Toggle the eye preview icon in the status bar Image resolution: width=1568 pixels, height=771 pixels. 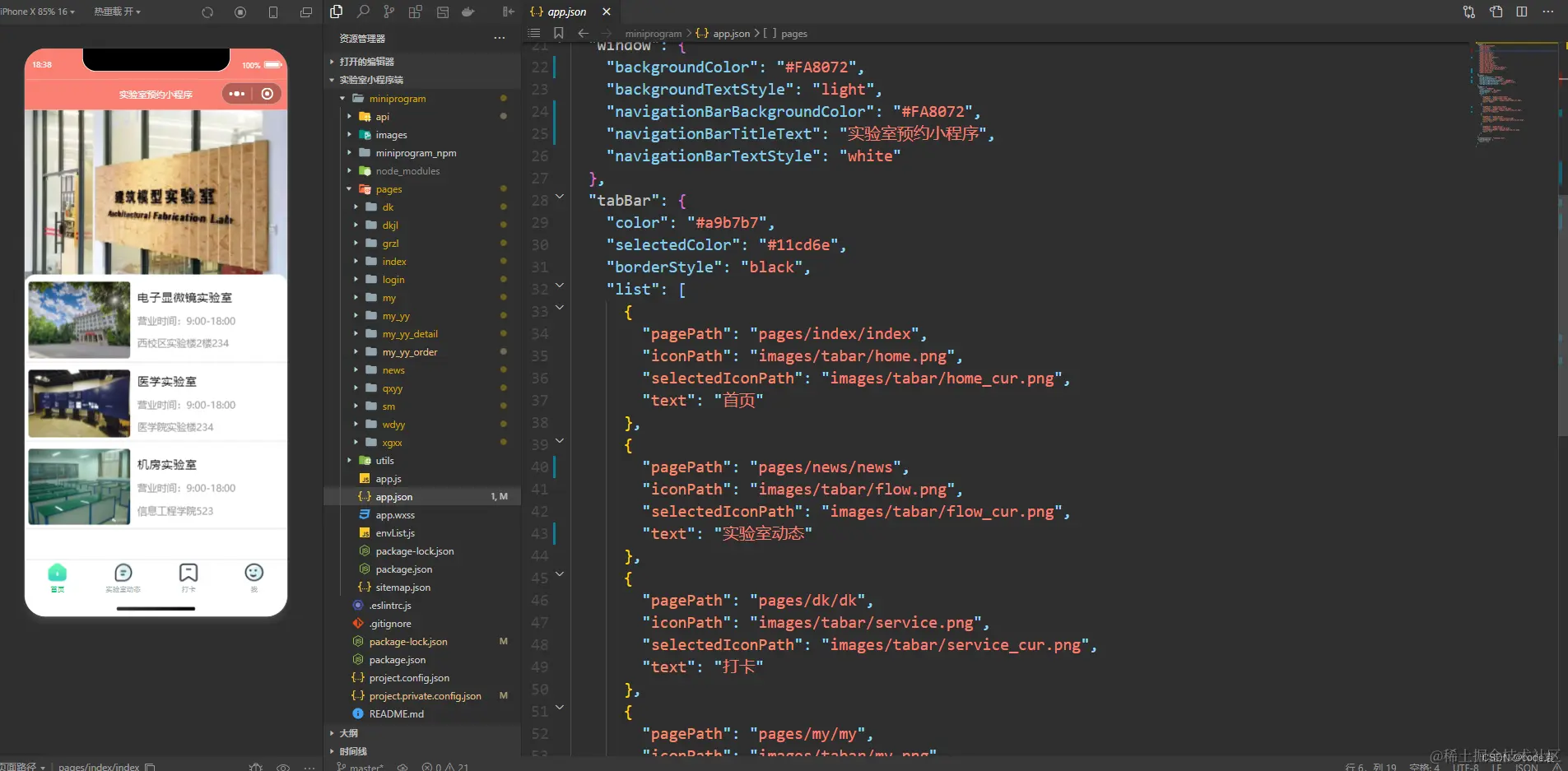[x=283, y=767]
